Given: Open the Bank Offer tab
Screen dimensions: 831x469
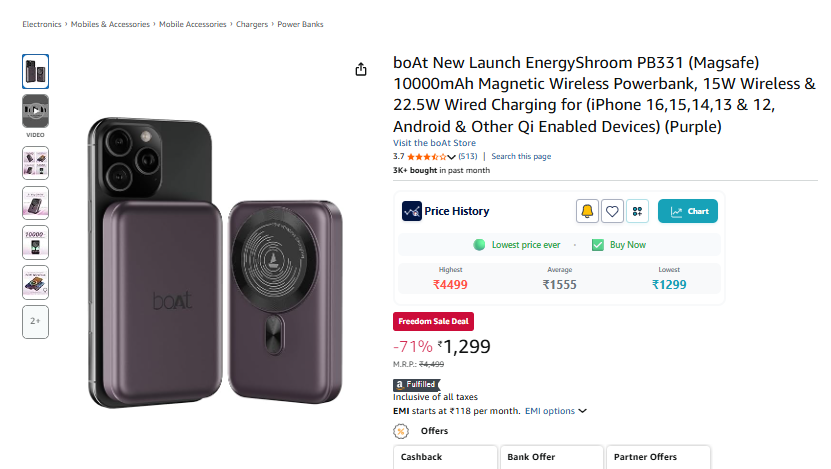Looking at the screenshot, I should pos(552,457).
